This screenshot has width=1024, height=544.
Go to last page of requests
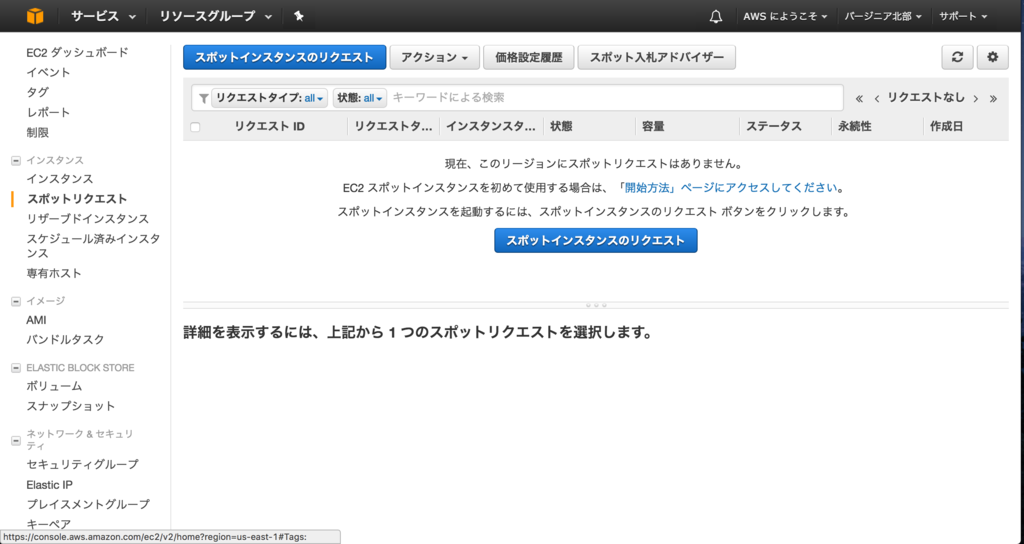(x=993, y=99)
